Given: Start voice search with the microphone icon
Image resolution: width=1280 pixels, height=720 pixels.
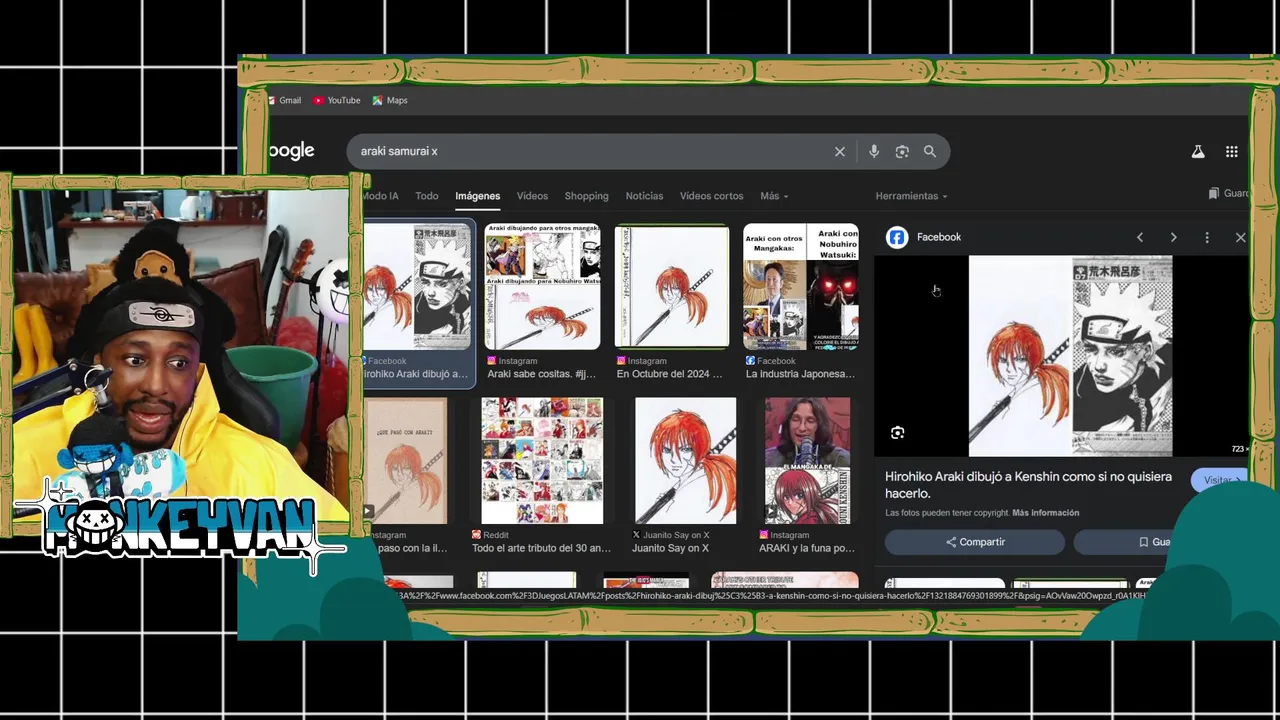Looking at the screenshot, I should (874, 151).
